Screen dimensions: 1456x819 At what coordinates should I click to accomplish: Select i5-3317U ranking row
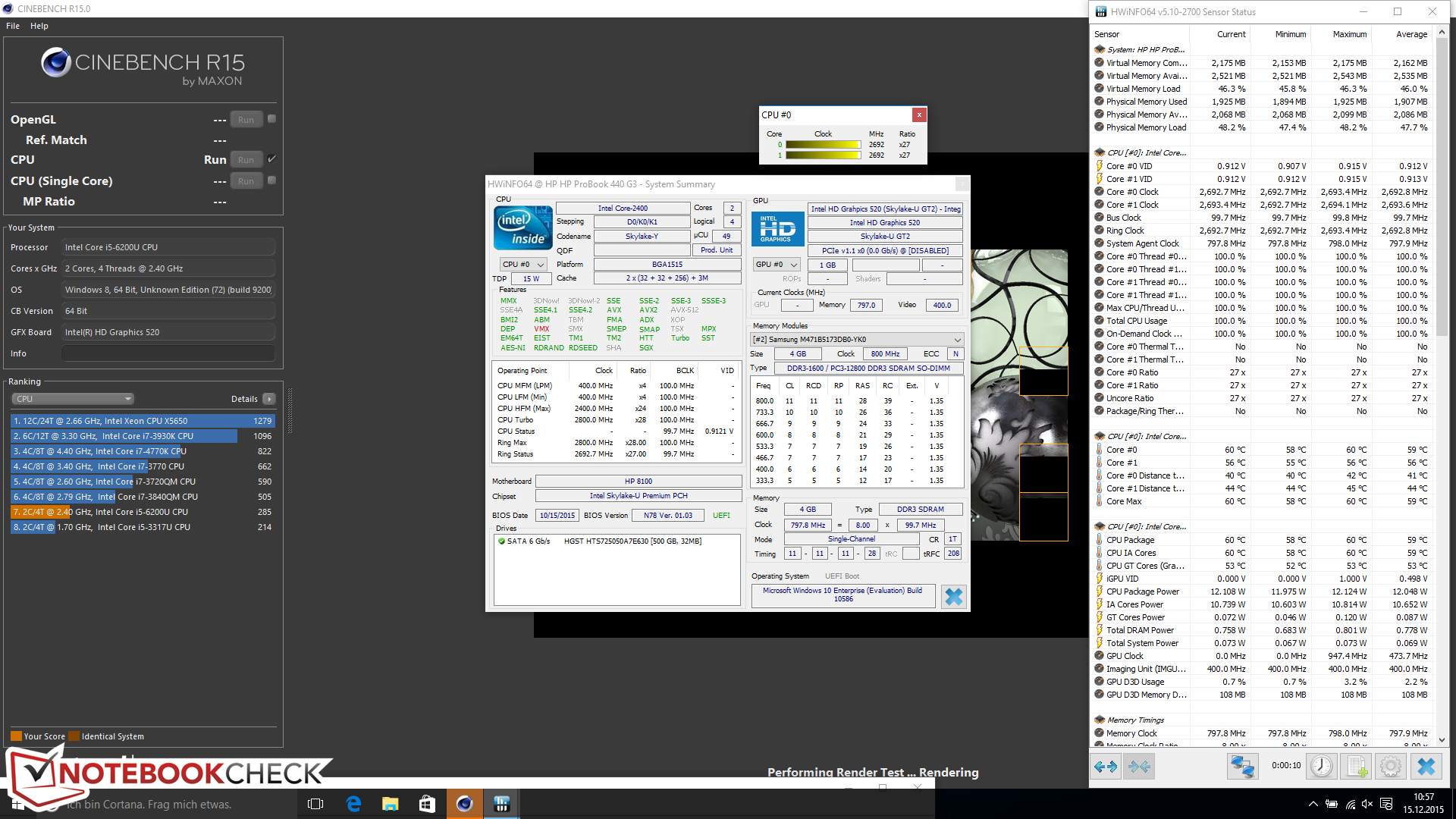click(x=143, y=527)
